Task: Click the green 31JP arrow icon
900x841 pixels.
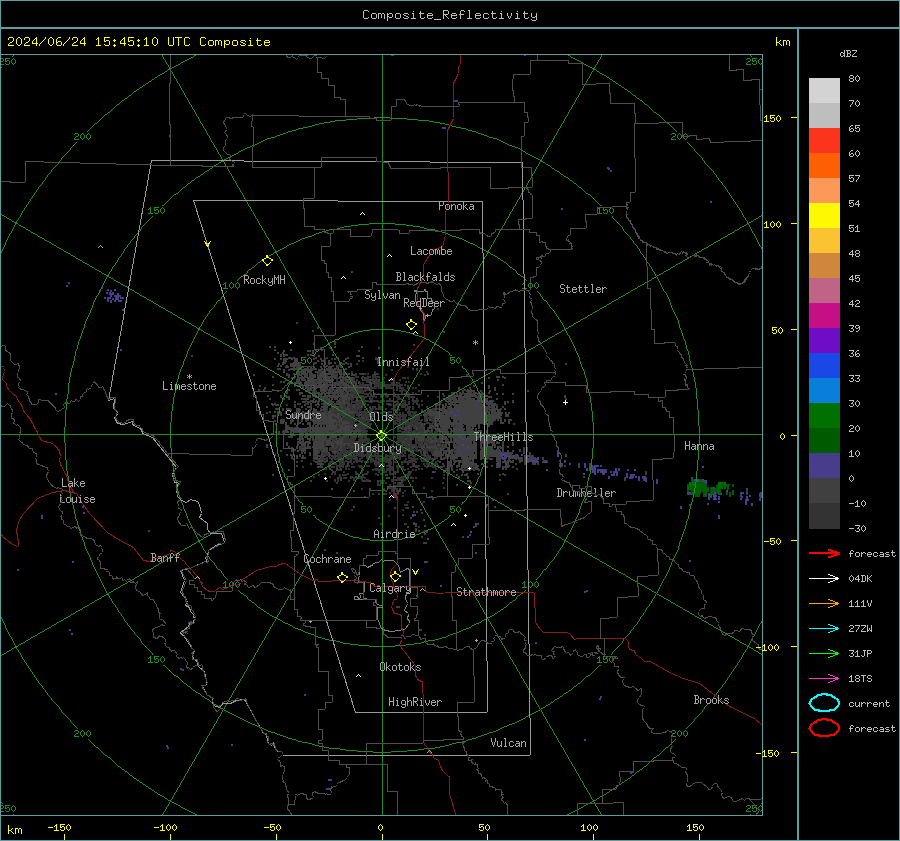Action: pyautogui.click(x=824, y=653)
